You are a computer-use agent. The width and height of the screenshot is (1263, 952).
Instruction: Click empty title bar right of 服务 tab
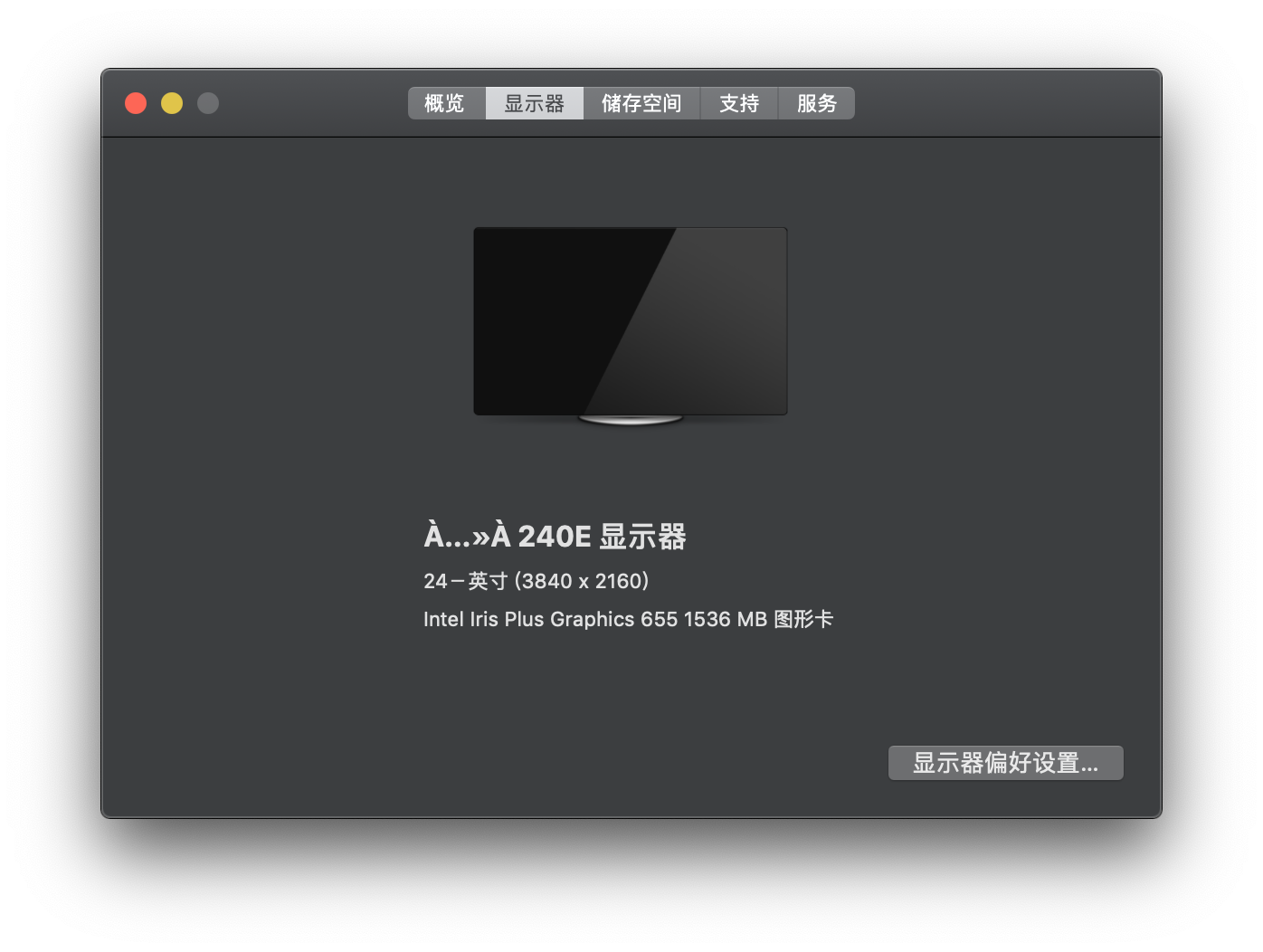pos(995,104)
